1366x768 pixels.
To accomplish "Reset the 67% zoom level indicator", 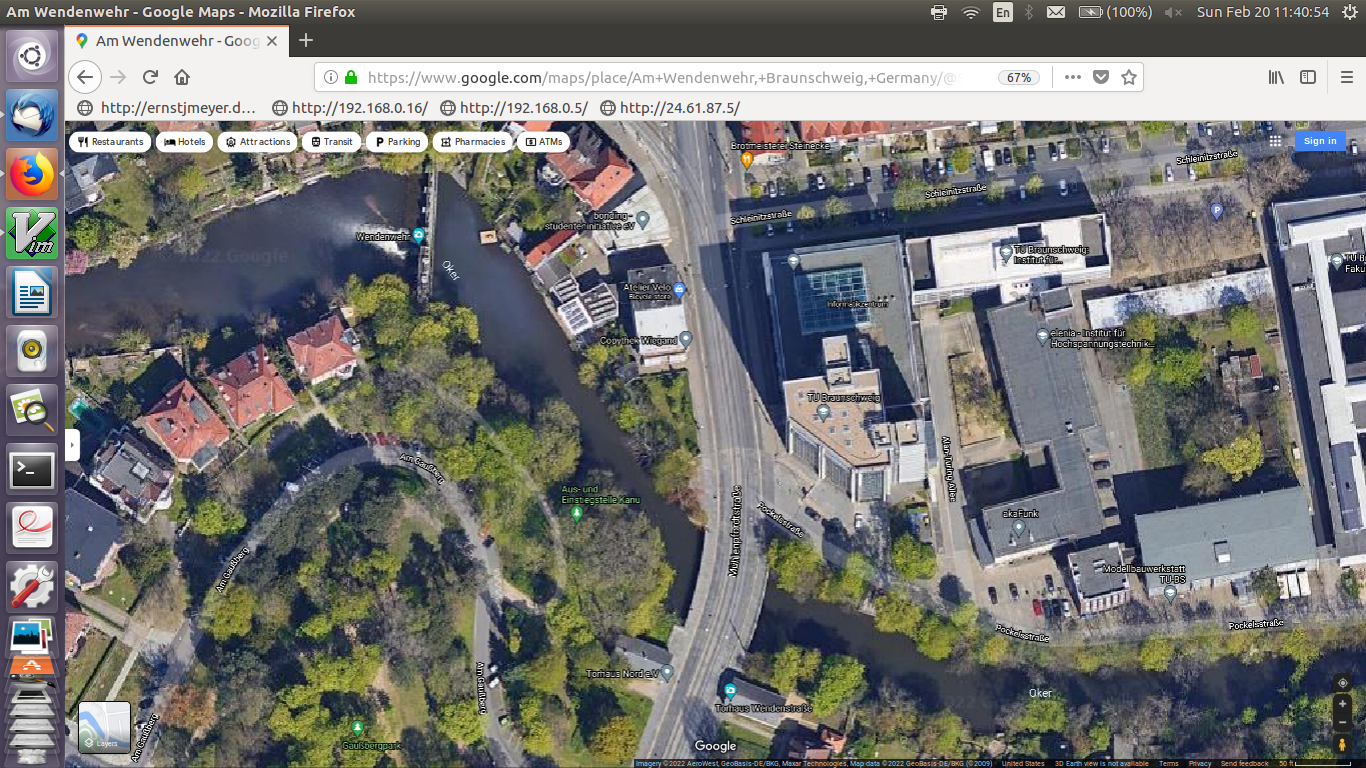I will 1019,77.
